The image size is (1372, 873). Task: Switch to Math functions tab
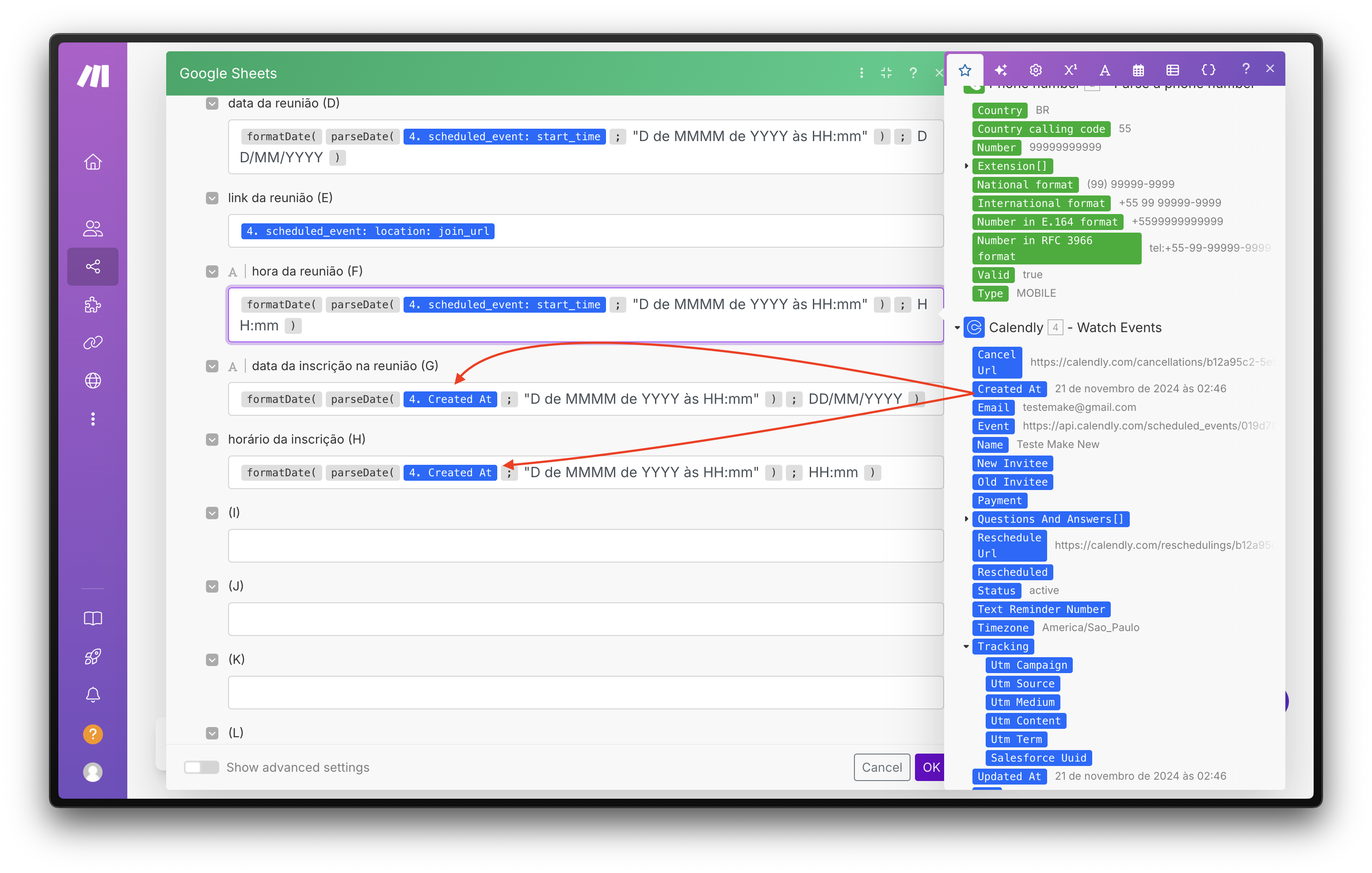click(1070, 69)
